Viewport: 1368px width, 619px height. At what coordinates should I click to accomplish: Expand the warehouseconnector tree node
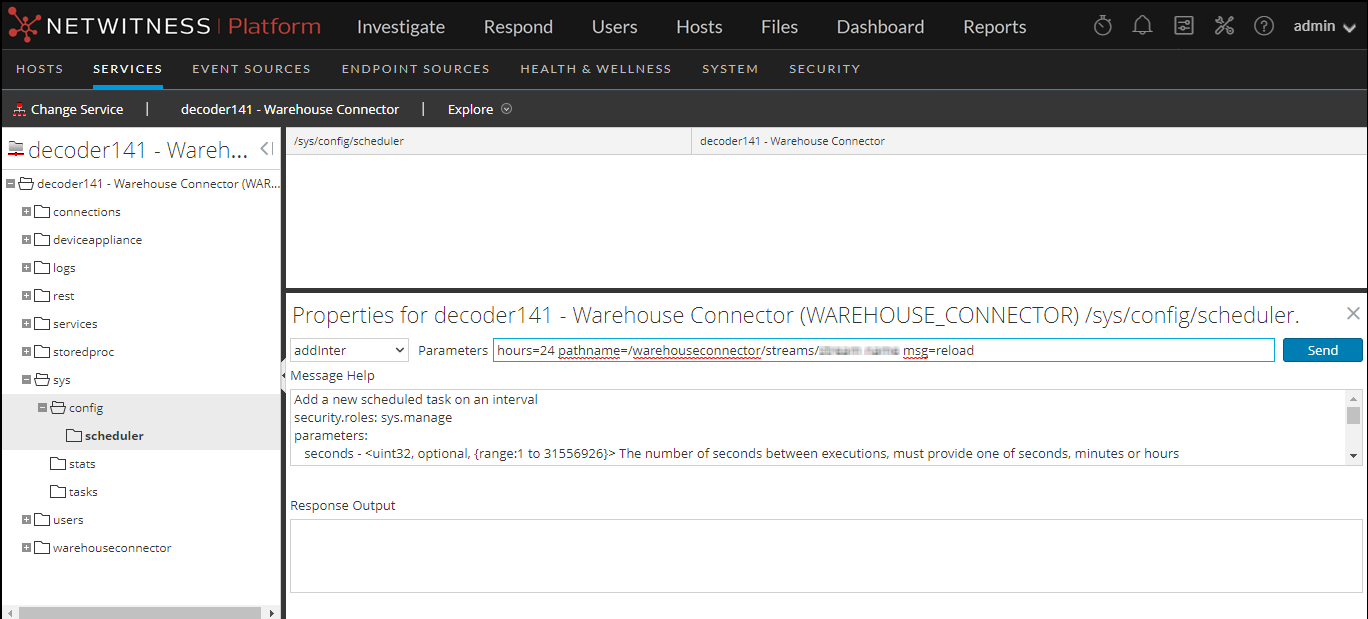point(27,548)
